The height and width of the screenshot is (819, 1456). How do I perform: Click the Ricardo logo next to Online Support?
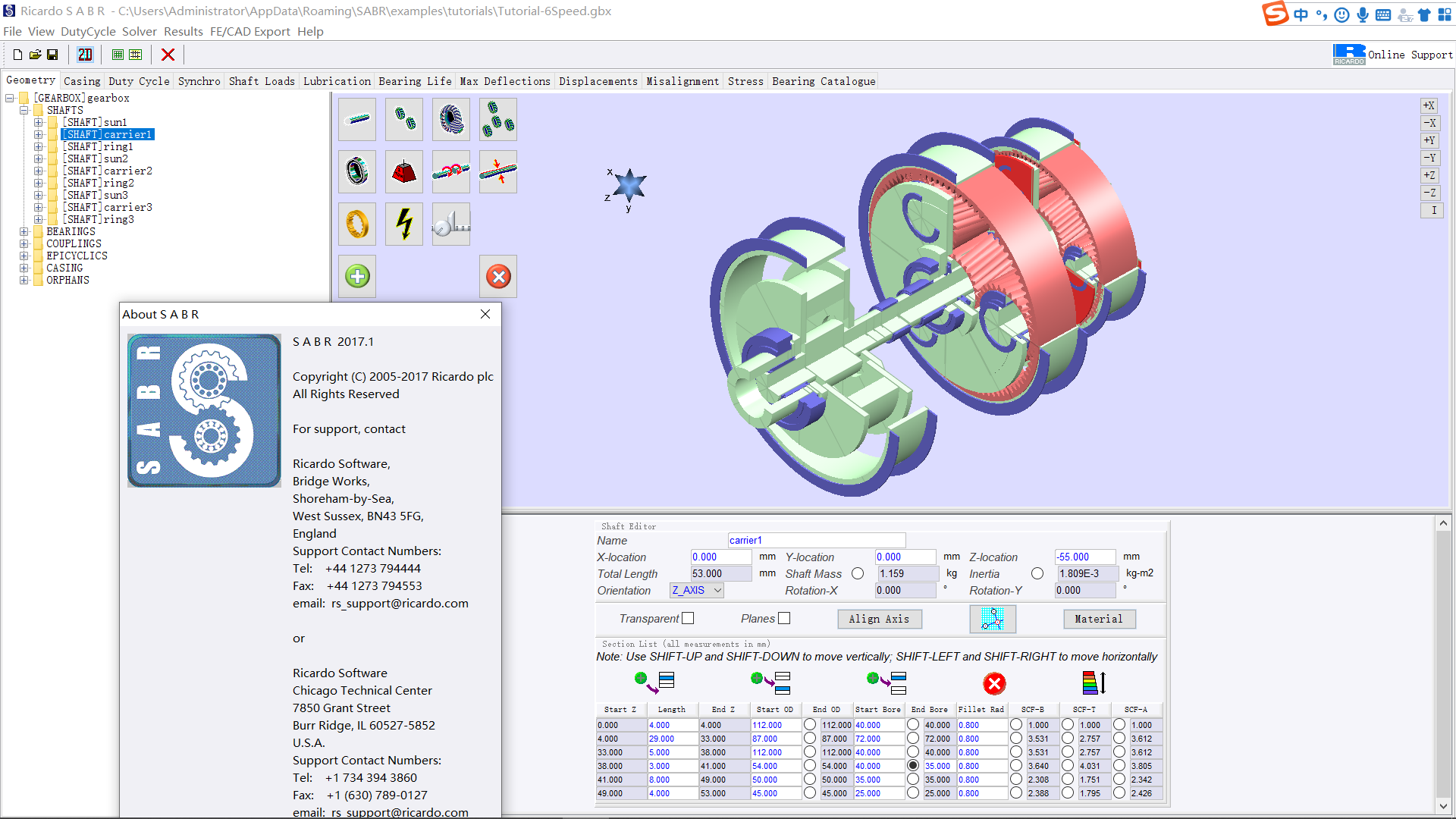pos(1349,55)
